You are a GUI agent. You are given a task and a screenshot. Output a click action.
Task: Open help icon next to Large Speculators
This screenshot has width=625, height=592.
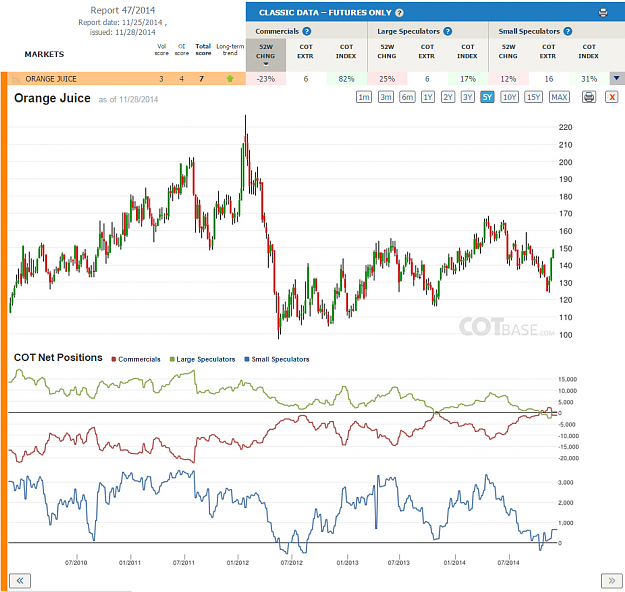pyautogui.click(x=448, y=31)
